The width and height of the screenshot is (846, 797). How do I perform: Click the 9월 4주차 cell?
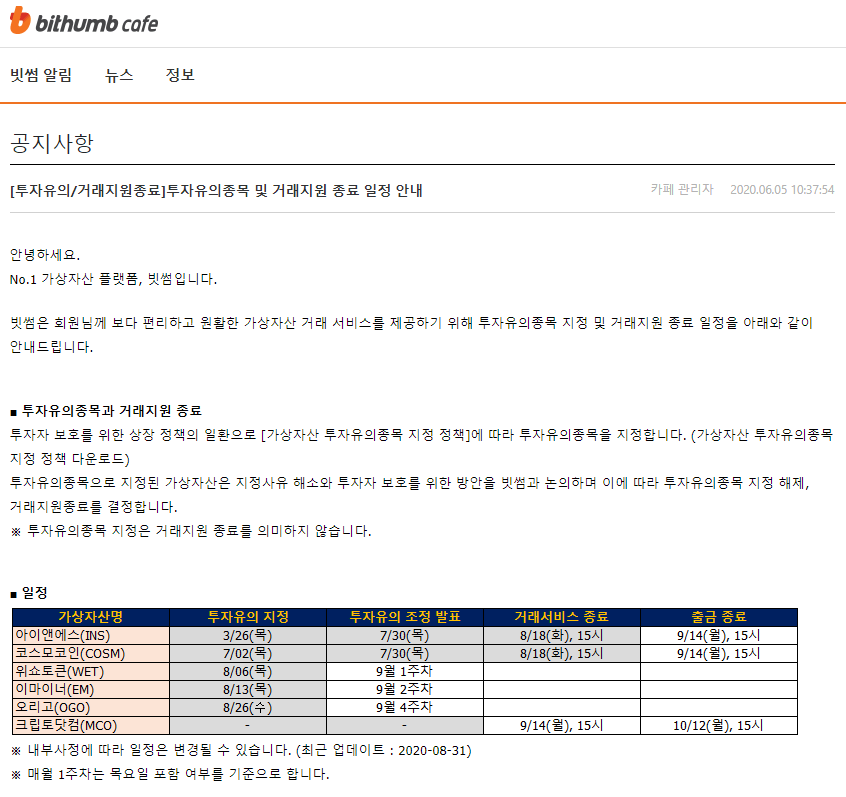click(405, 707)
